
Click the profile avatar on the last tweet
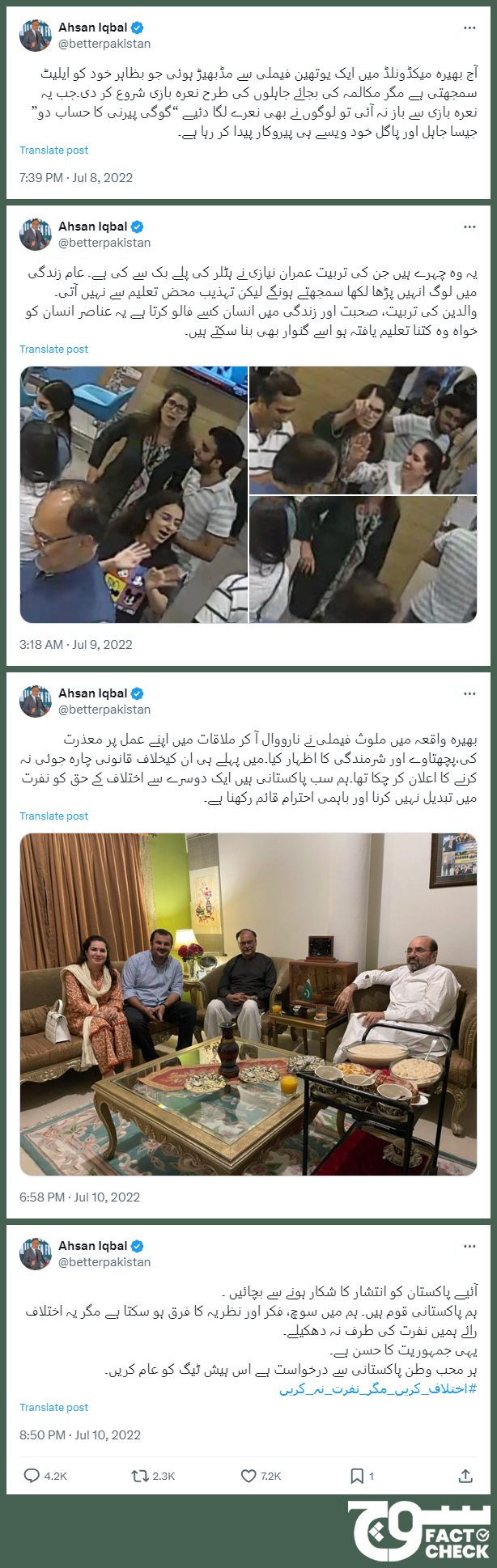click(36, 1253)
